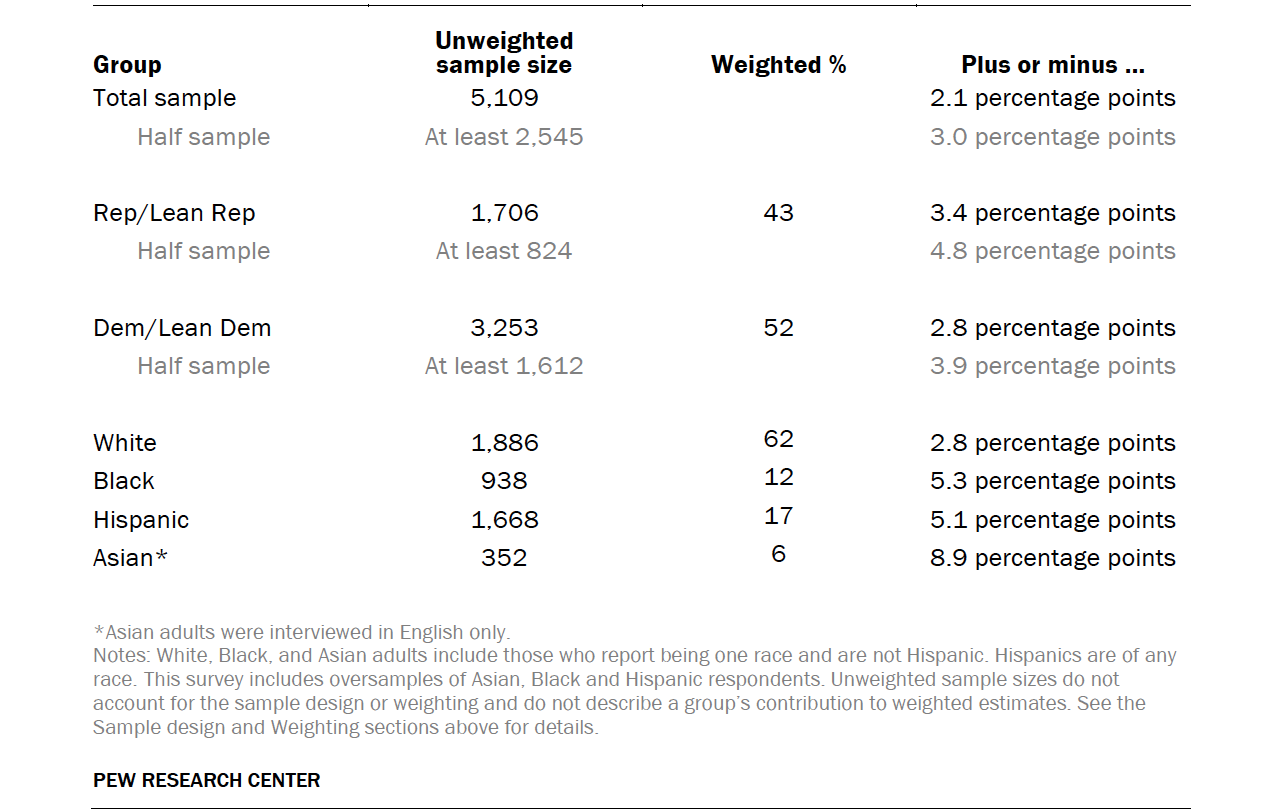This screenshot has height=812, width=1280.
Task: Select the weighted value 62
Action: (778, 439)
